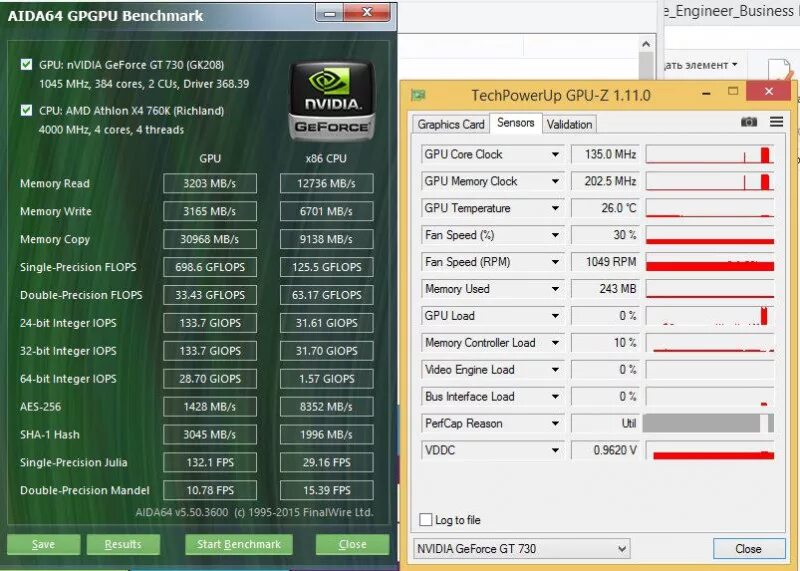This screenshot has width=800, height=571.
Task: Click GPU-Z title bar app icon
Action: click(x=419, y=95)
